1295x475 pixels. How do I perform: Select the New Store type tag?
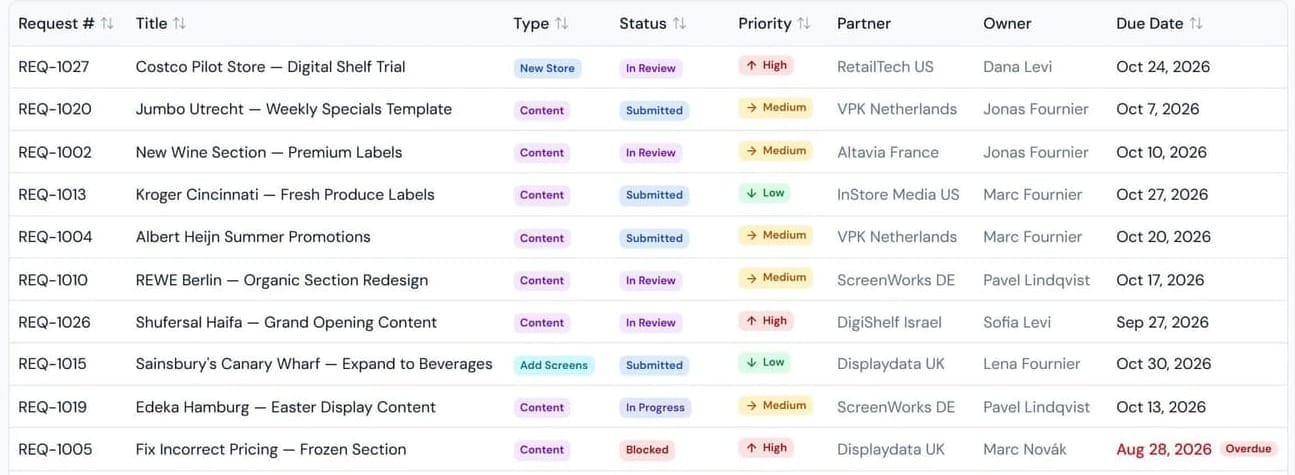pyautogui.click(x=547, y=68)
